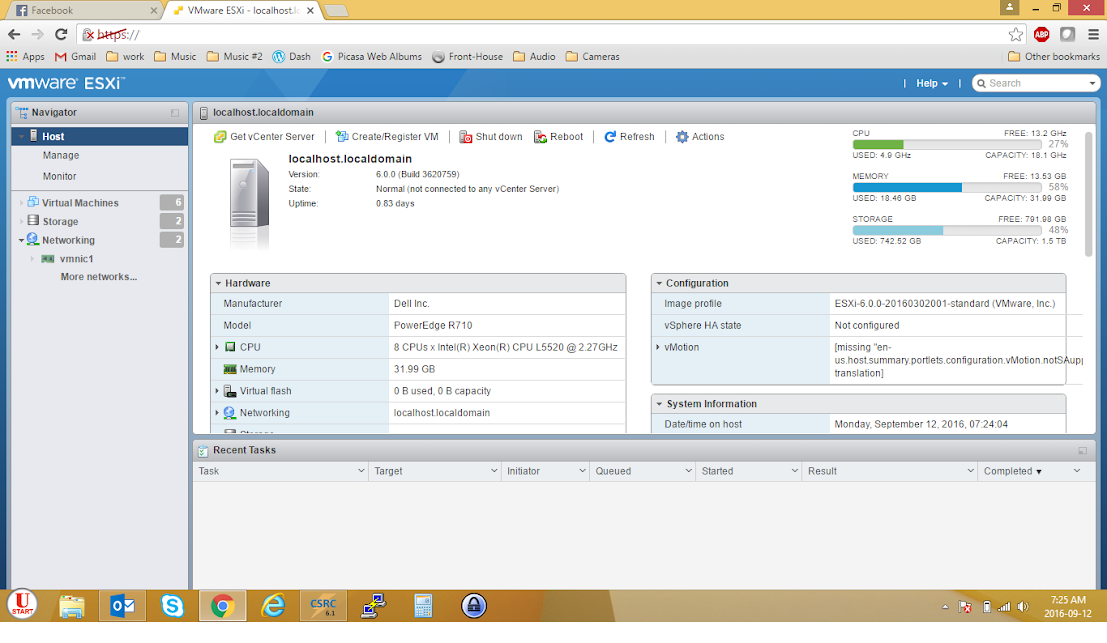Click the Networking globe icon in Navigator
The height and width of the screenshot is (643, 1107).
pos(32,240)
